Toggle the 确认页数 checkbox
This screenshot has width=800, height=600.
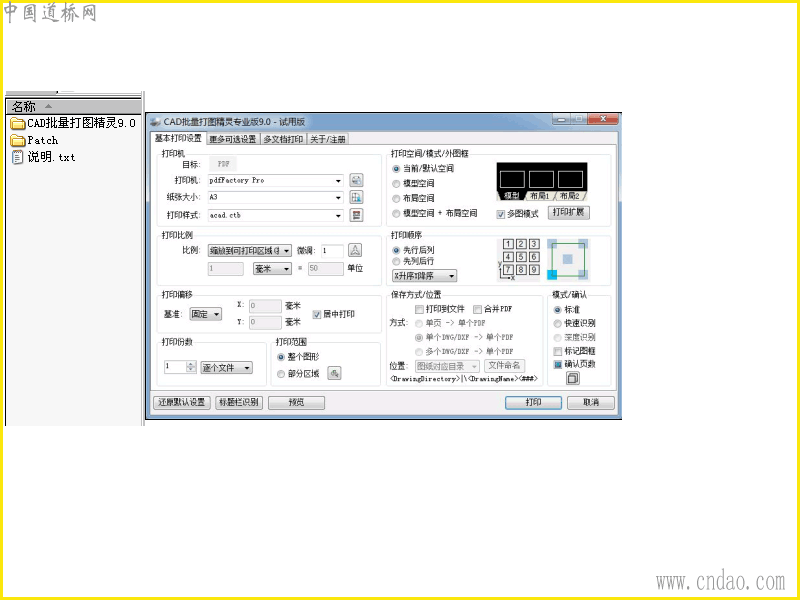pyautogui.click(x=558, y=364)
